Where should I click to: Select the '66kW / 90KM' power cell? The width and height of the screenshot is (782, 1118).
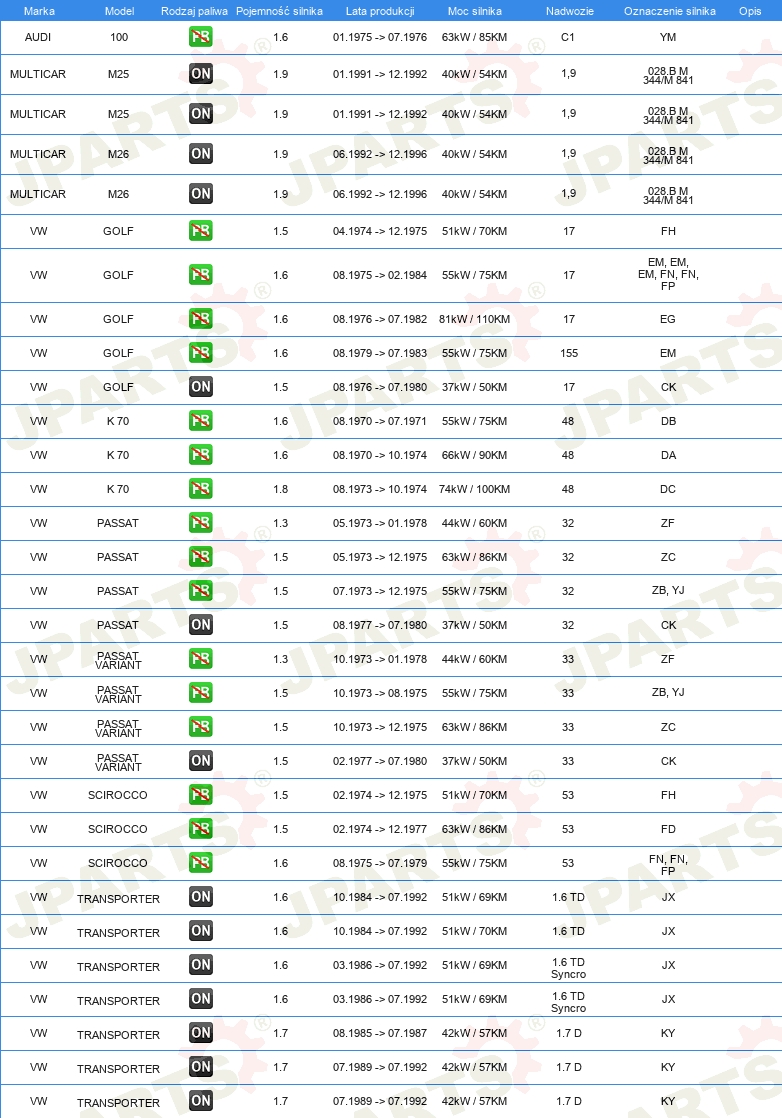(x=474, y=455)
